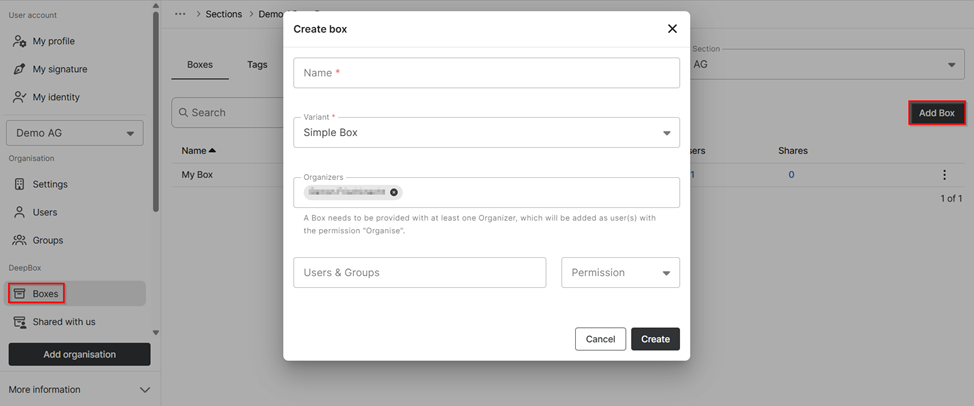Image resolution: width=974 pixels, height=406 pixels.
Task: Open the Permission dropdown
Action: [x=666, y=273]
